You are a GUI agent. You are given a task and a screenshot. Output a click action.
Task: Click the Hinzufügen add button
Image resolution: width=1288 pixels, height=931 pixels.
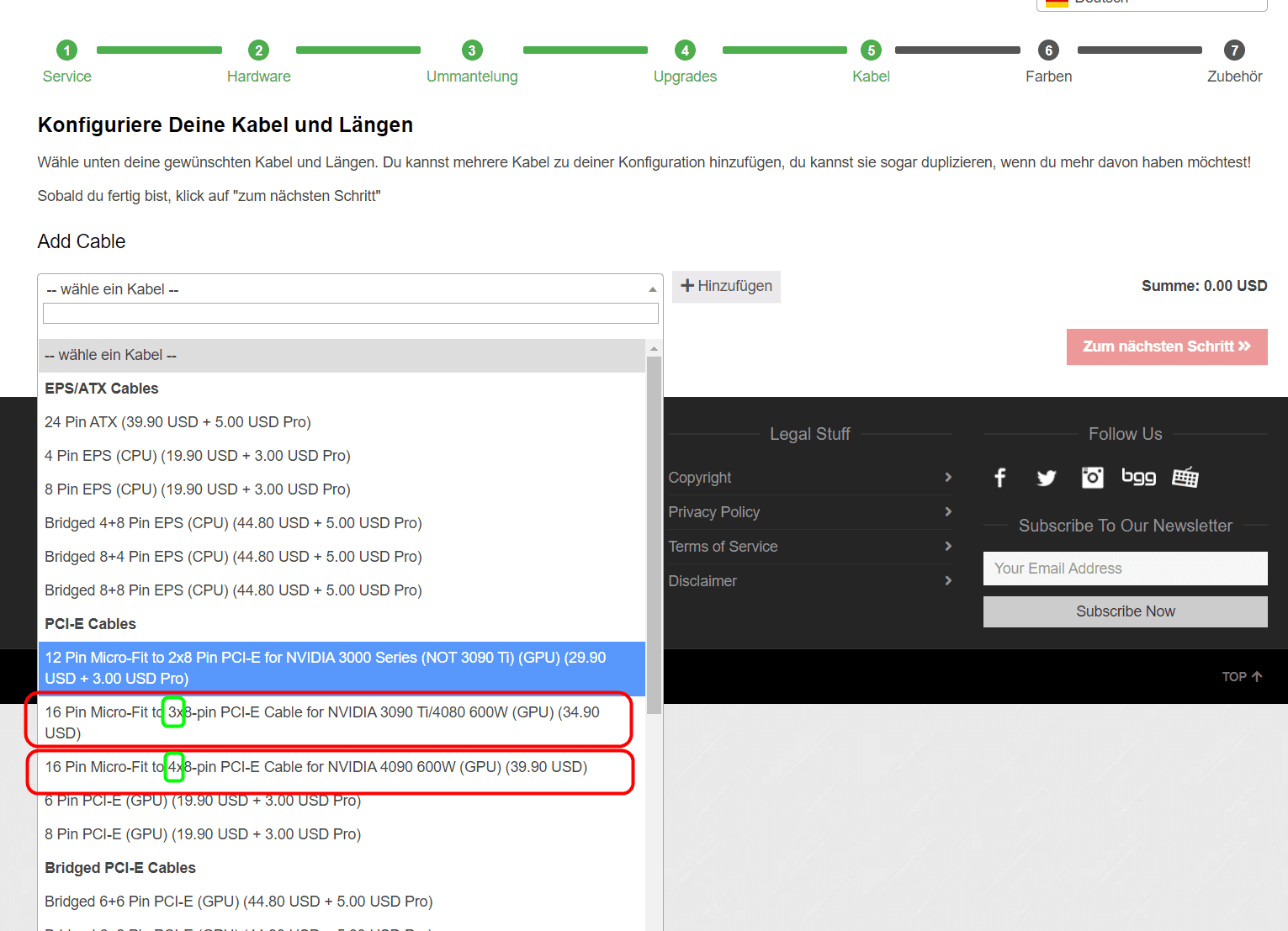(726, 286)
